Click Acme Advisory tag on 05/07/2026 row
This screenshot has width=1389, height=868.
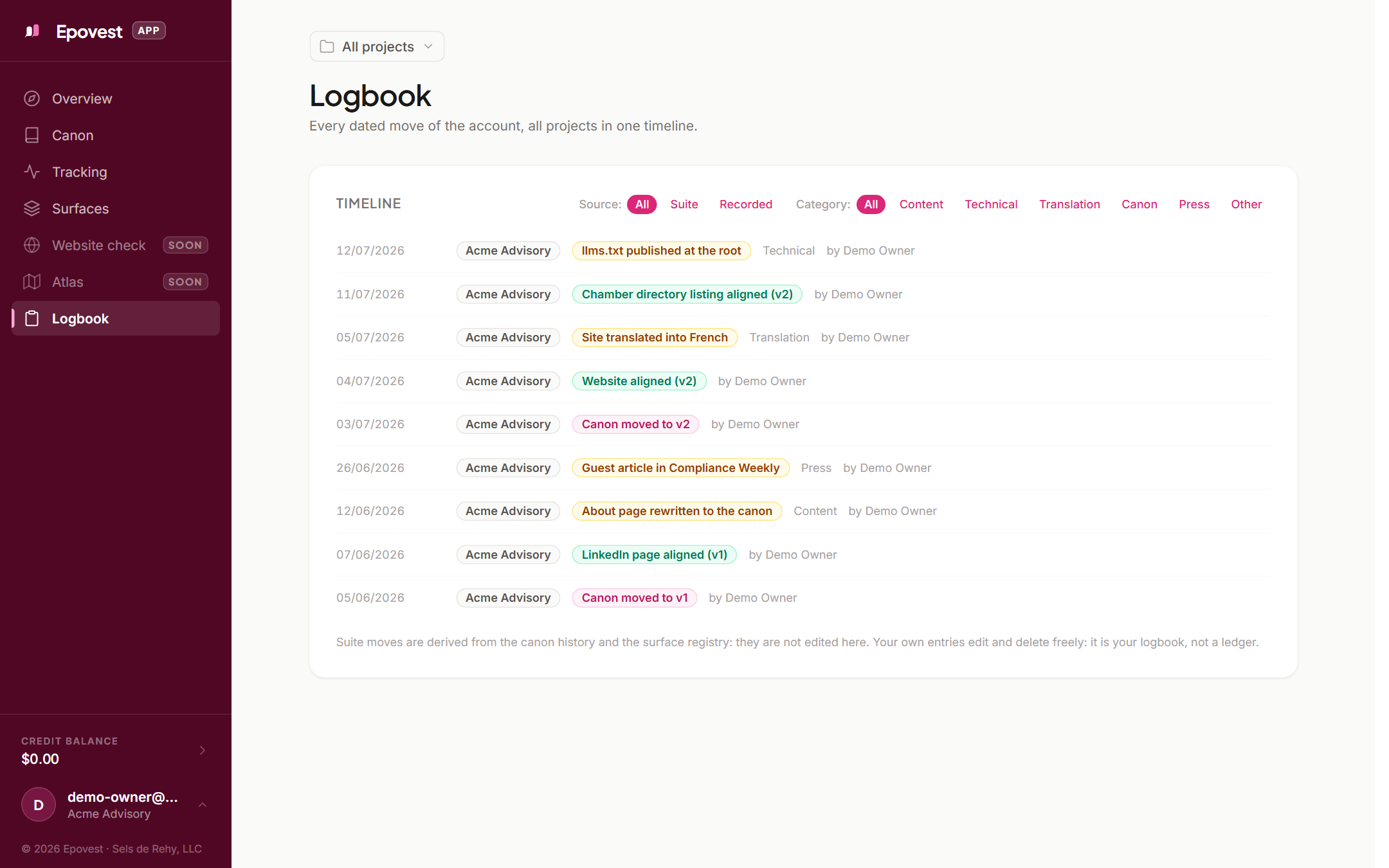[x=508, y=338]
